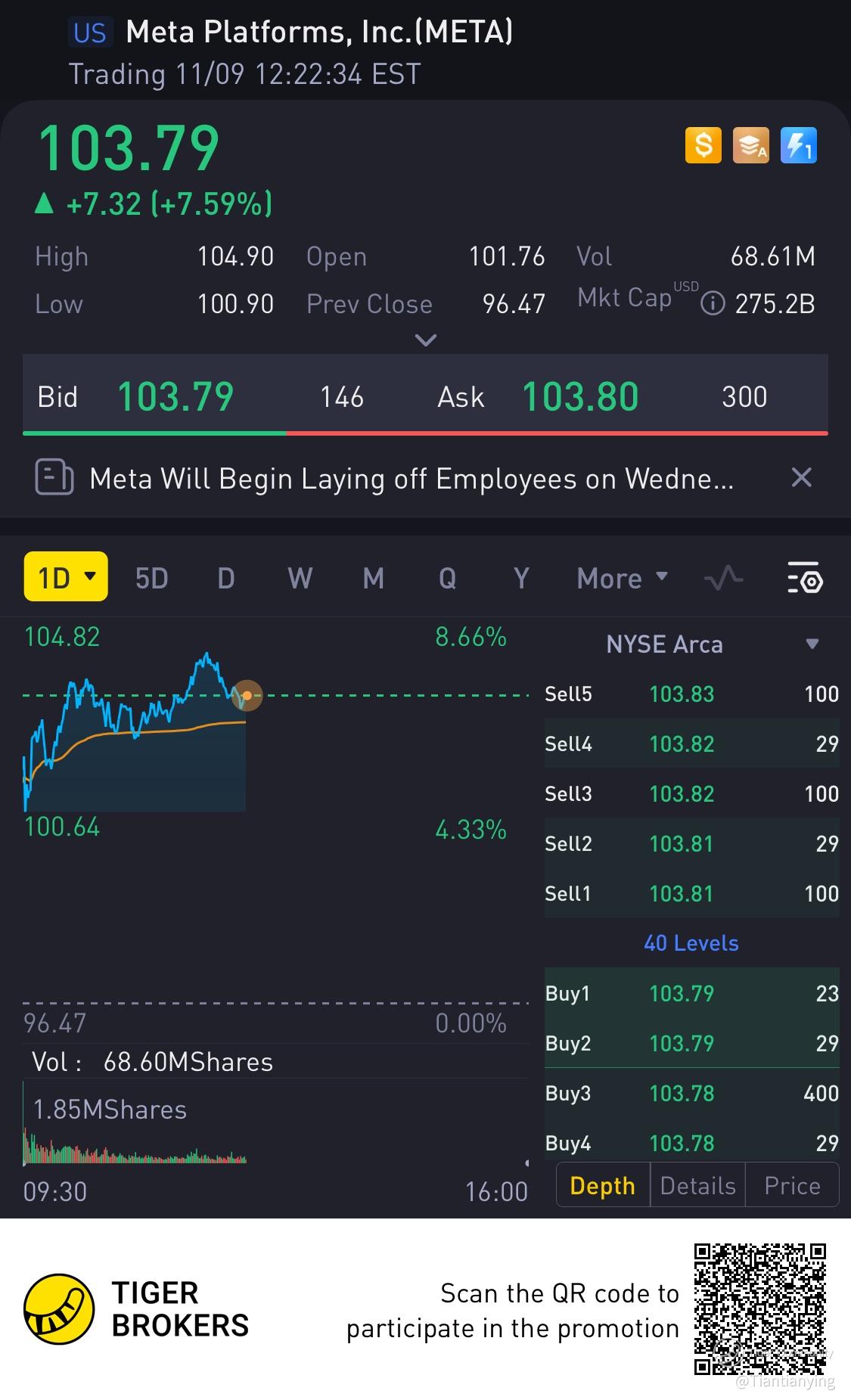Switch chart to Q quarterly timeframe
This screenshot has height=1400, width=851.
pos(447,579)
